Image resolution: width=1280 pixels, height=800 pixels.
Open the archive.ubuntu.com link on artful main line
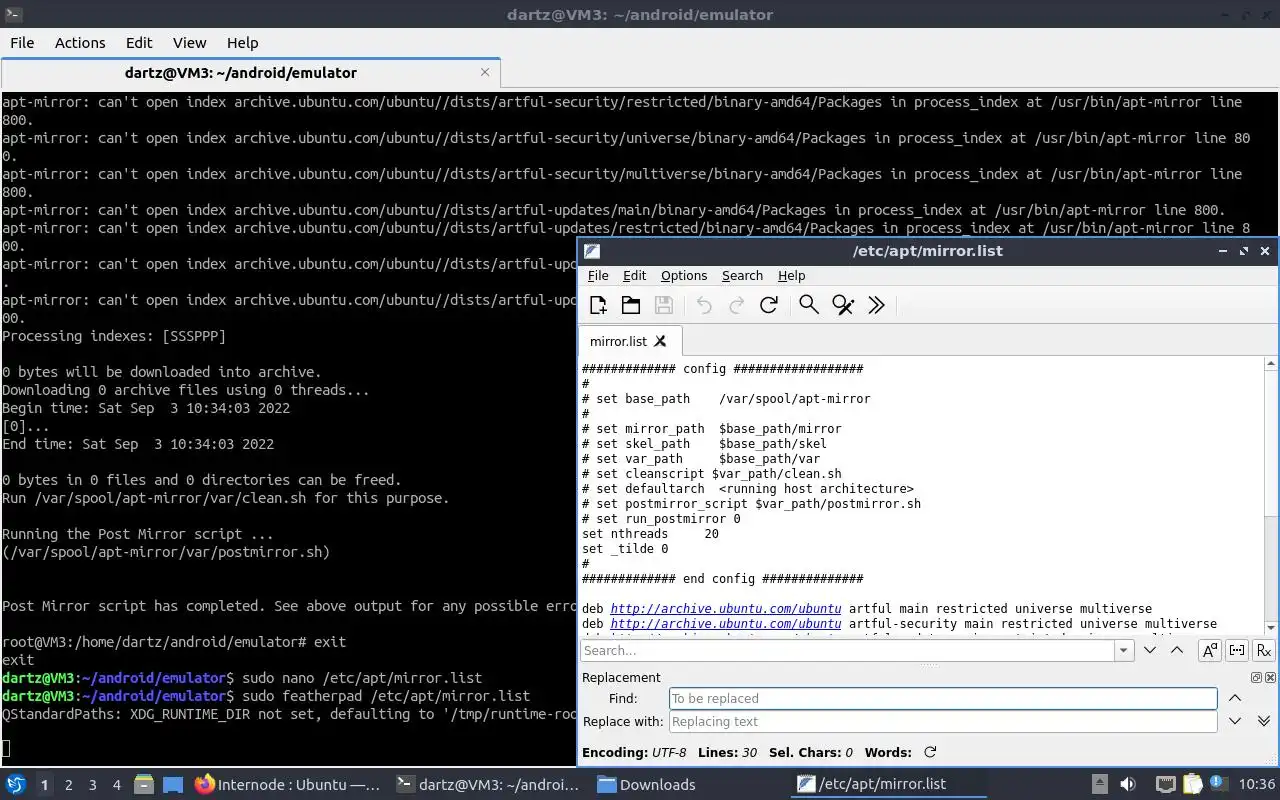coord(725,608)
